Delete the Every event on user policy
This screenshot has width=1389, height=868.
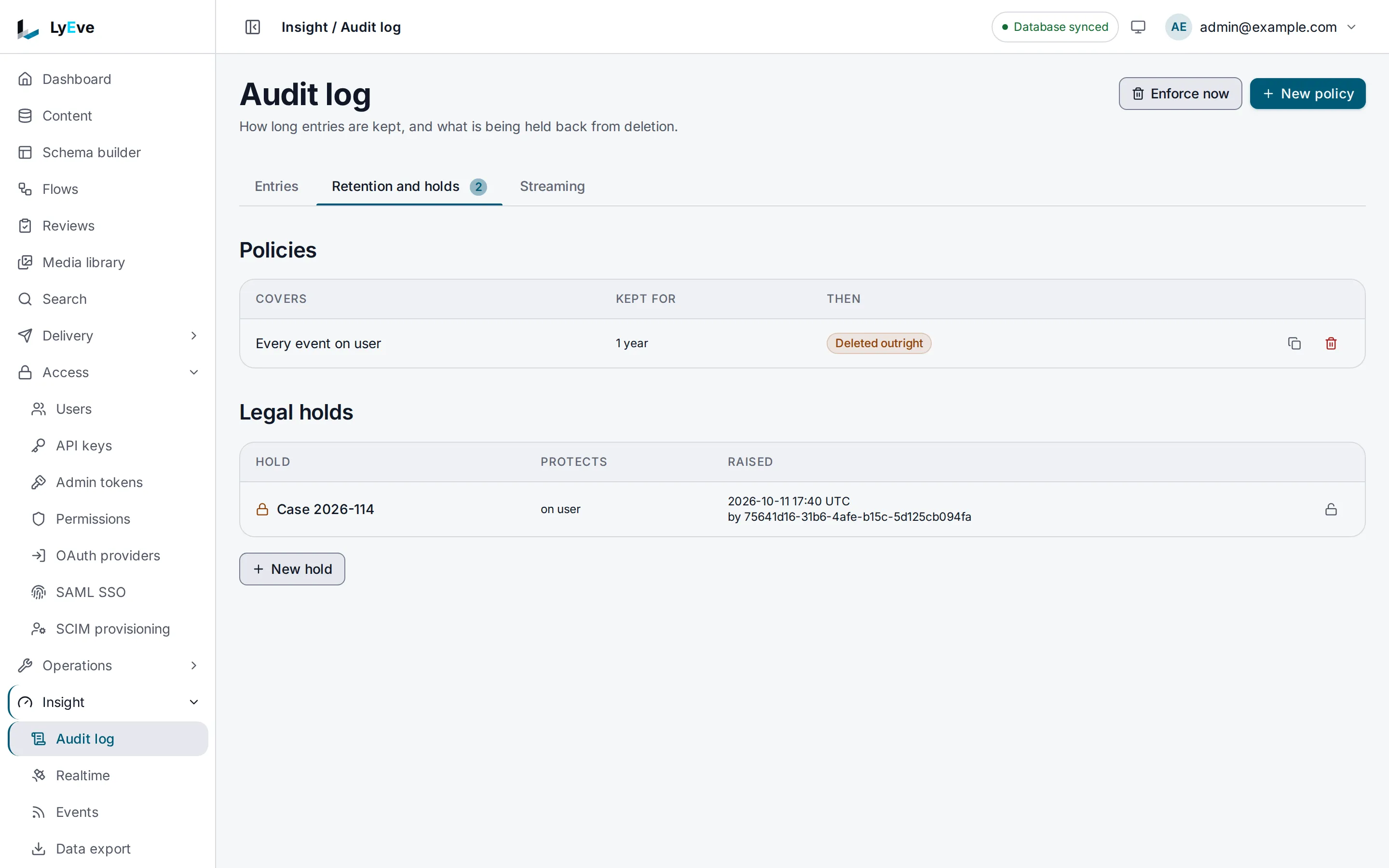pos(1331,343)
